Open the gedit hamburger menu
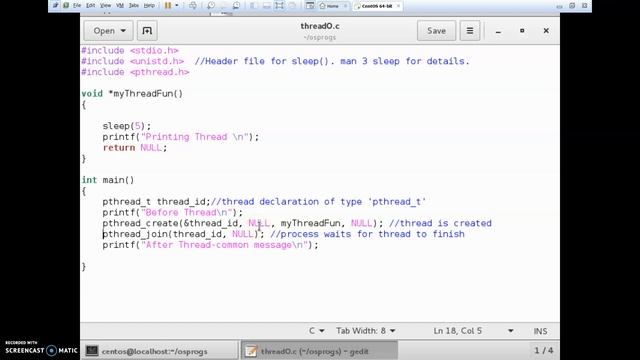640x360 pixels. (x=470, y=31)
